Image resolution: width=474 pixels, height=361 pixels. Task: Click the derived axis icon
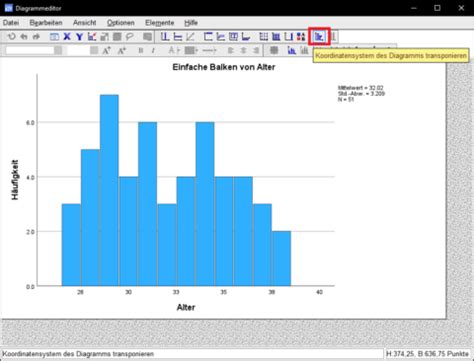[289, 37]
